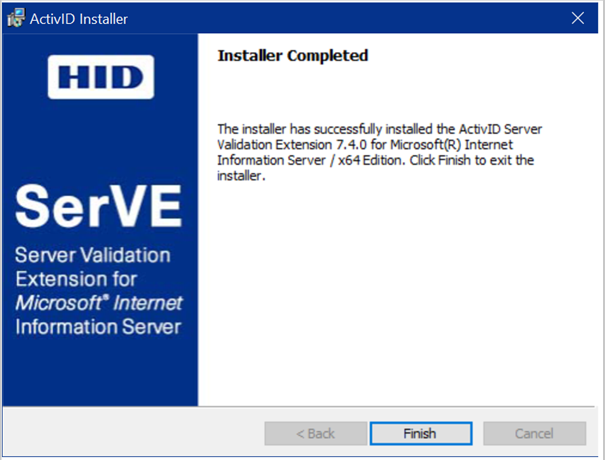Click the Extension for line in banner

click(76, 279)
